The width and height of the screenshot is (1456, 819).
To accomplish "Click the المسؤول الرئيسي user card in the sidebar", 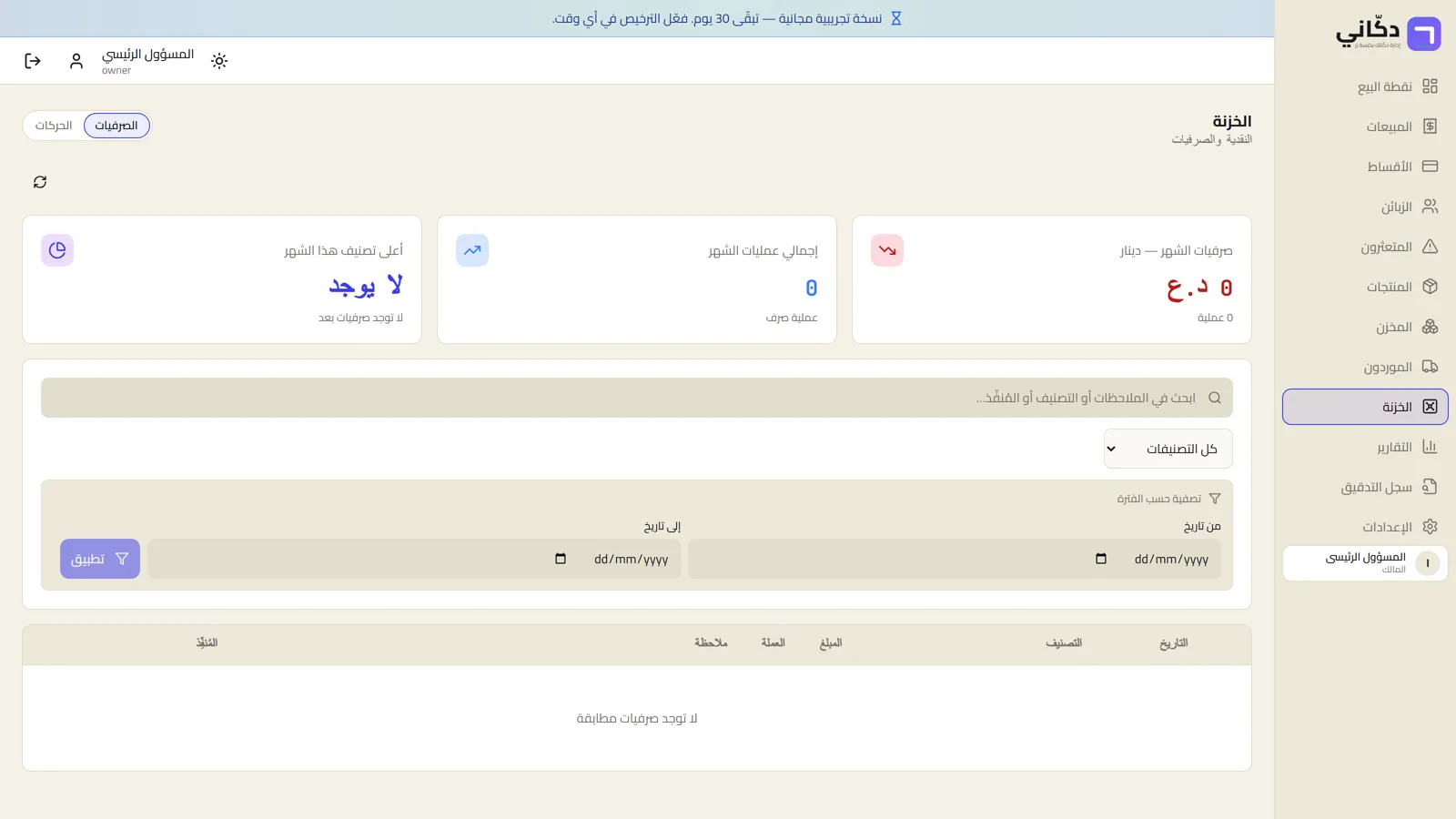I will click(x=1365, y=563).
